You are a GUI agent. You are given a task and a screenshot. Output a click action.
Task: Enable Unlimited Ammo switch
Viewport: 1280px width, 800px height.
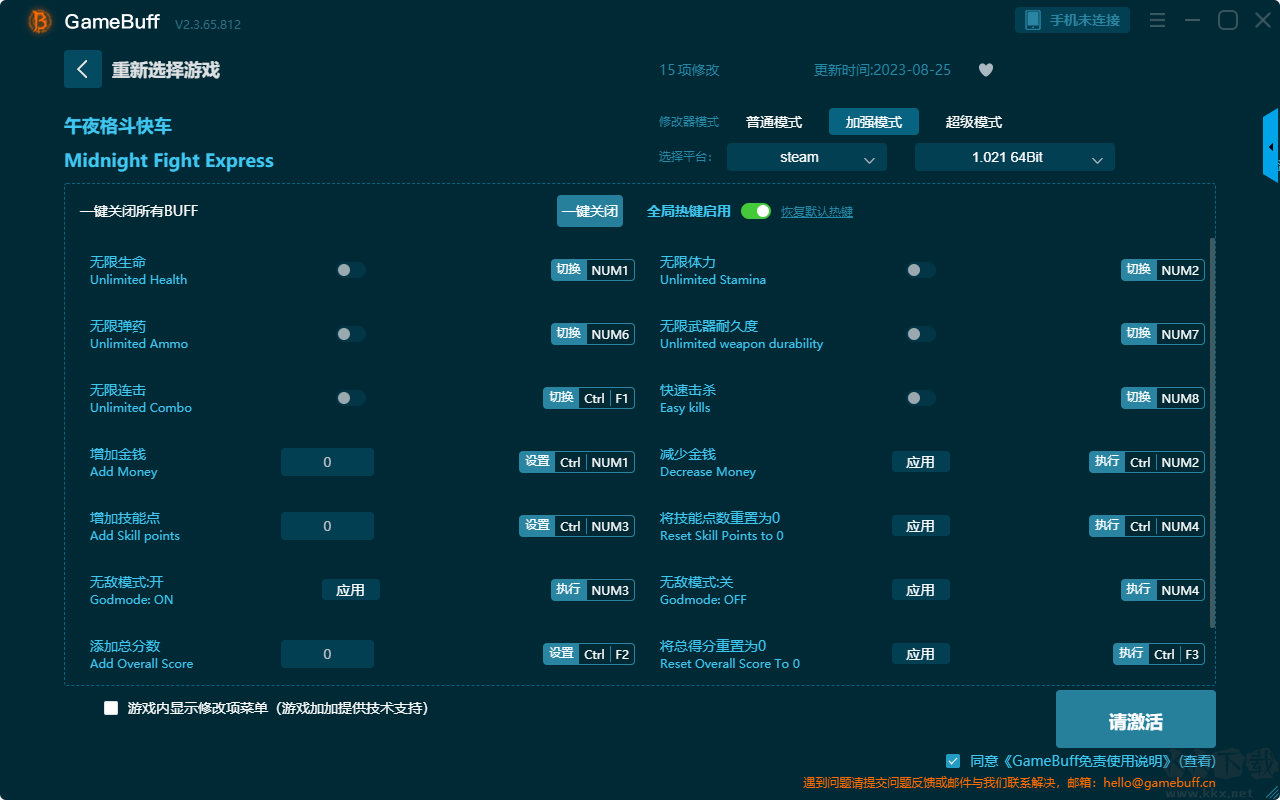(x=351, y=334)
